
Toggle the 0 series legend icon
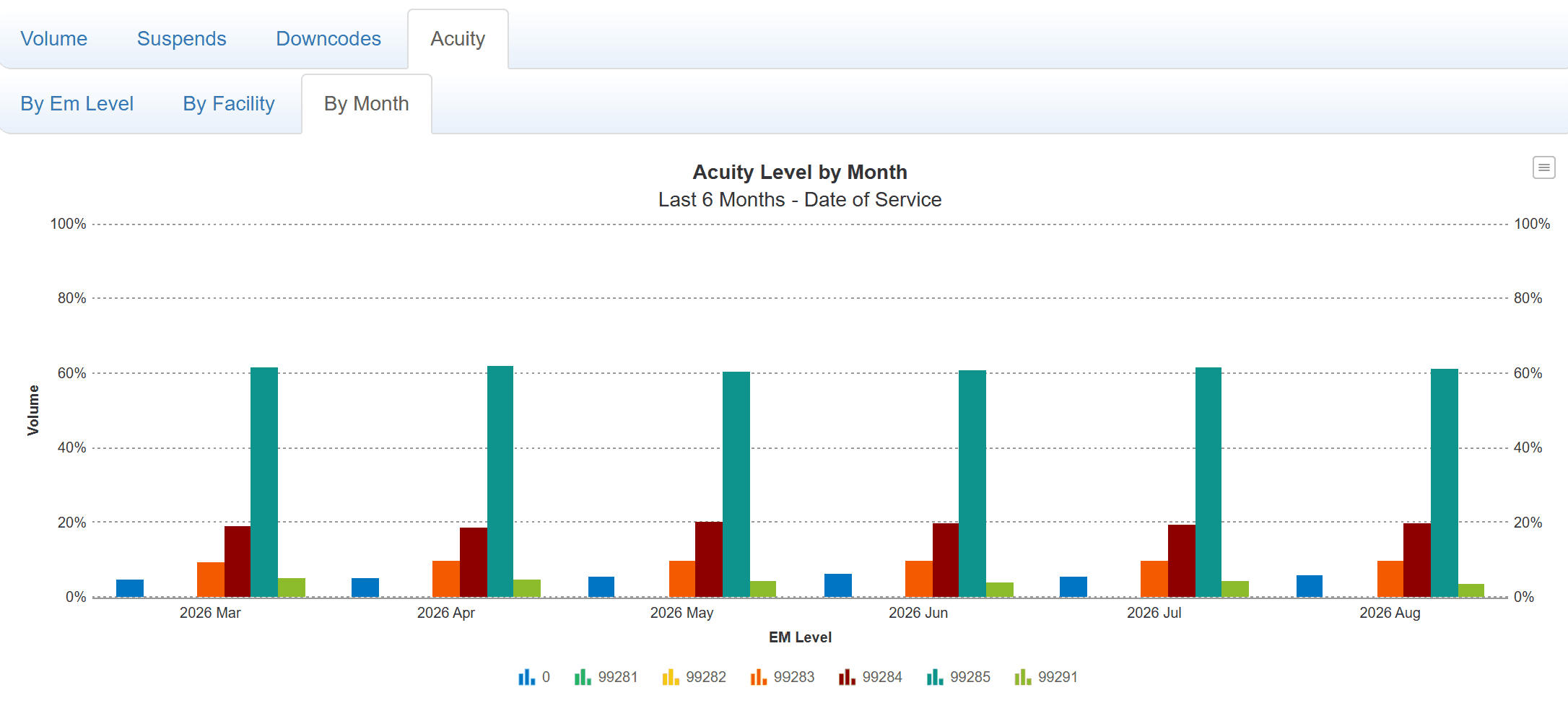coord(527,677)
